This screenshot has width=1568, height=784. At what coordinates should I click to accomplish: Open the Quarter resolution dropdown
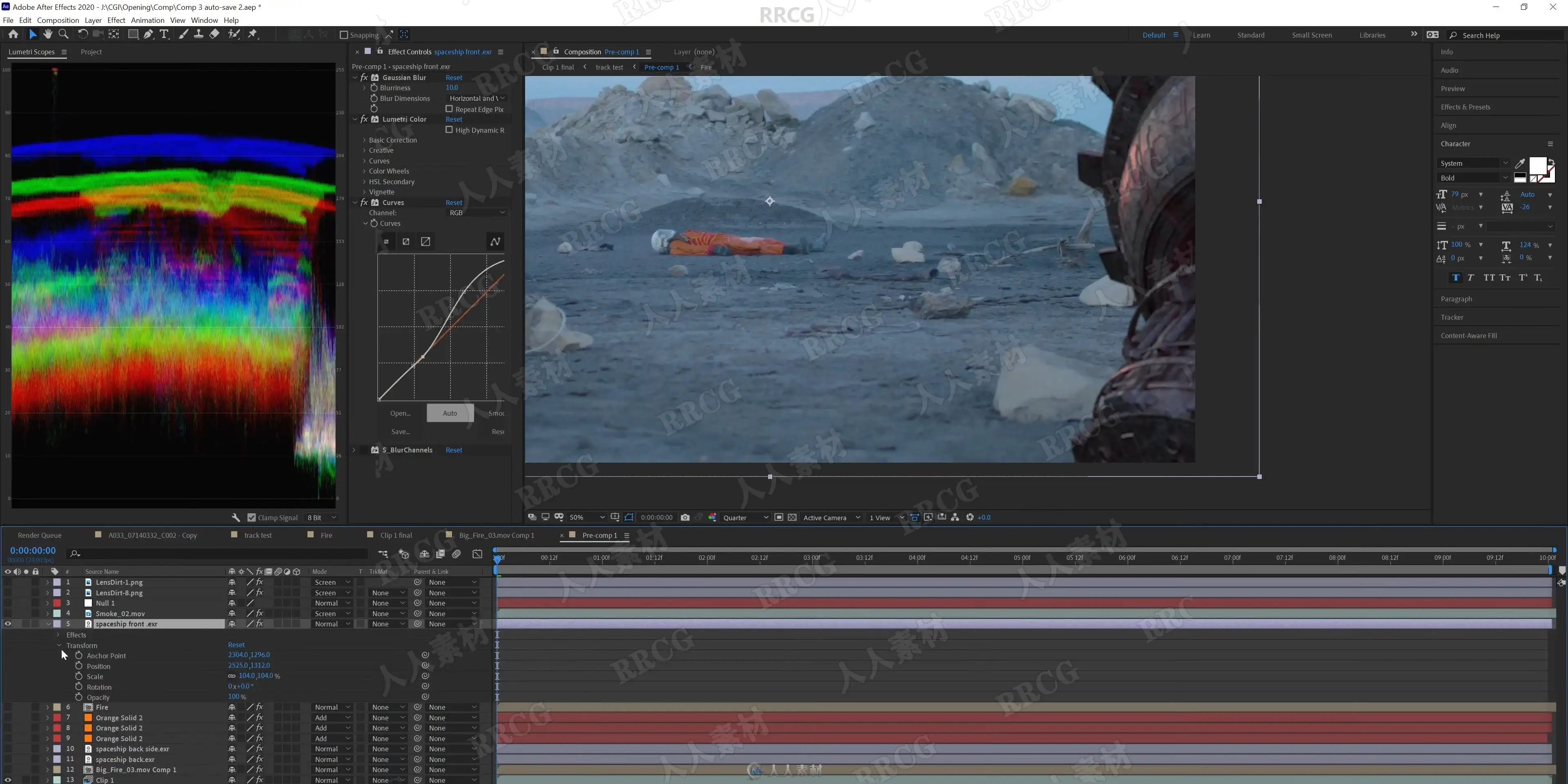coord(745,517)
